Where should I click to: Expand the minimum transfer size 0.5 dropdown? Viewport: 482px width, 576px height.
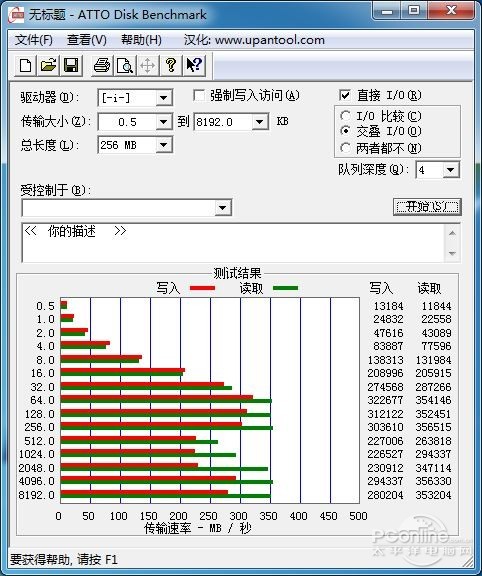pos(163,122)
